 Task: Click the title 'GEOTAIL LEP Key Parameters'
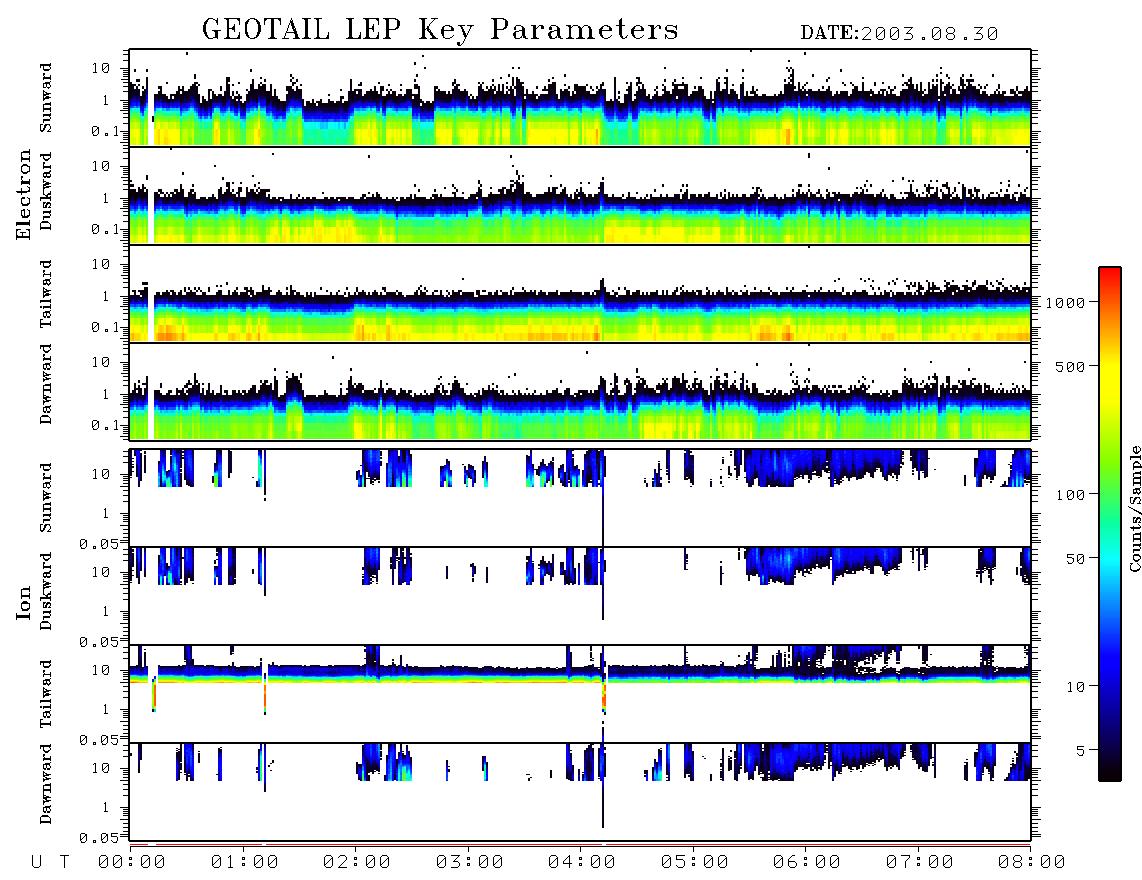(440, 30)
